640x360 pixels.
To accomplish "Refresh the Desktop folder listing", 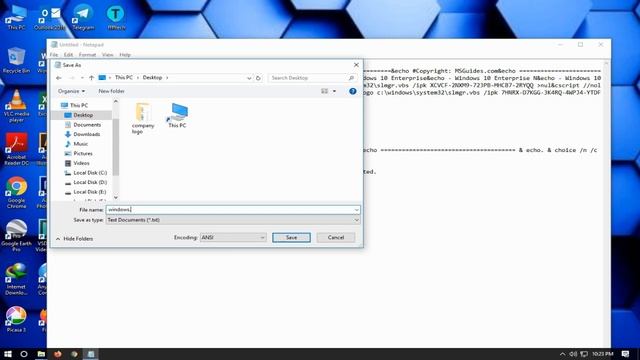I will pyautogui.click(x=258, y=78).
